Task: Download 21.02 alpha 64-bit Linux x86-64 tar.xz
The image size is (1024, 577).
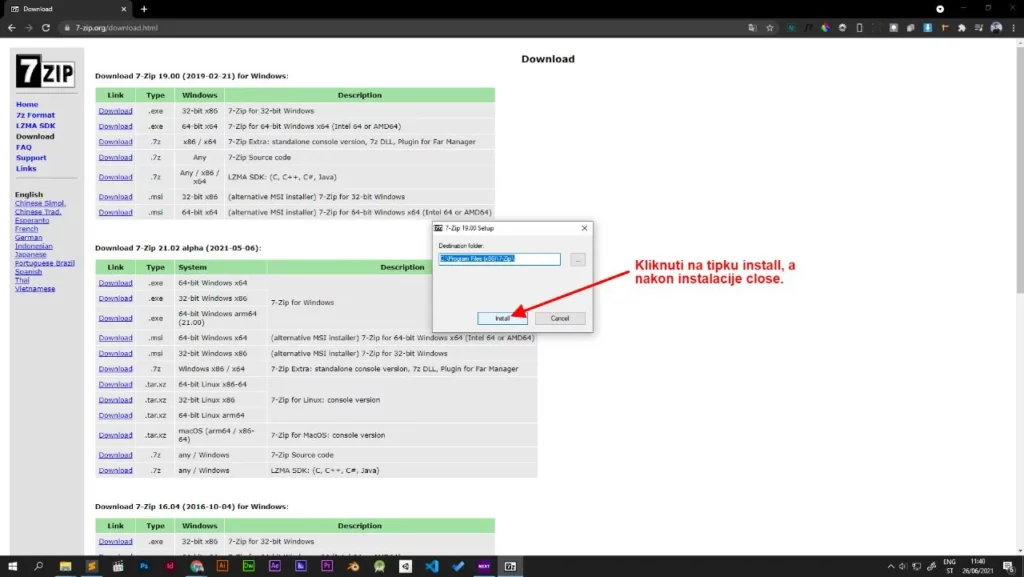Action: tap(115, 384)
